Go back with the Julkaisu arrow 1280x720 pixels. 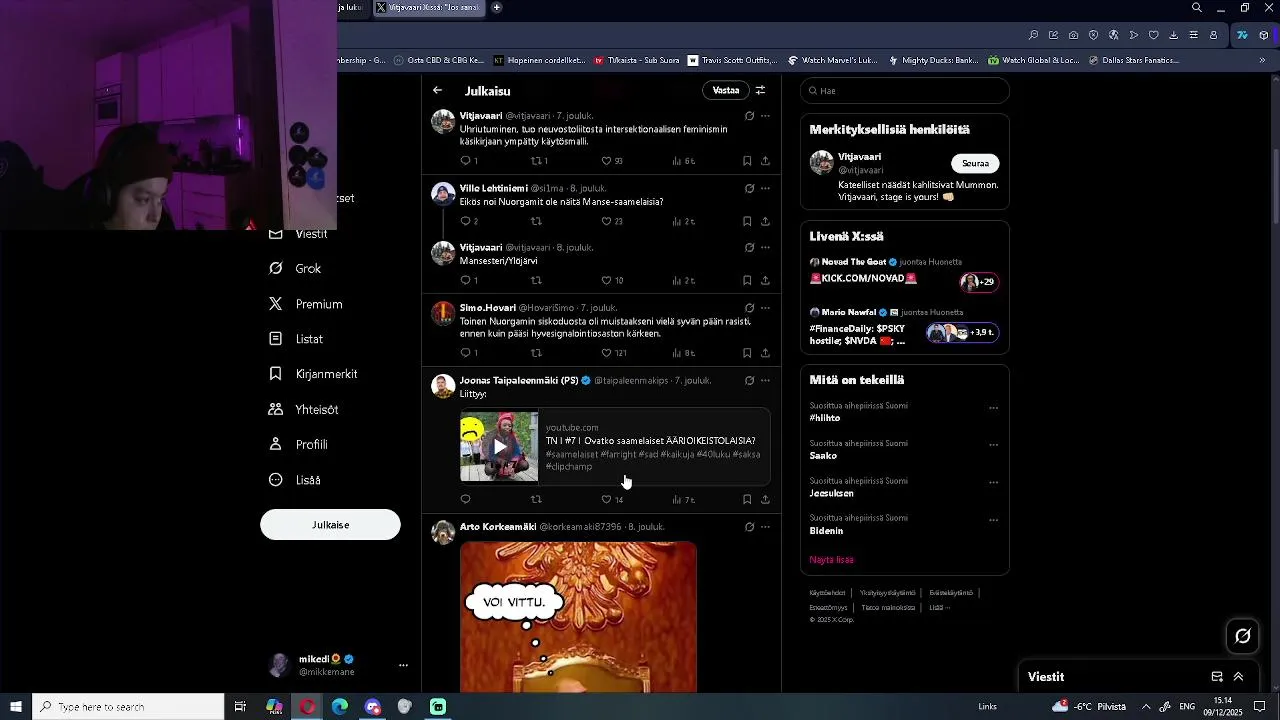click(x=437, y=90)
